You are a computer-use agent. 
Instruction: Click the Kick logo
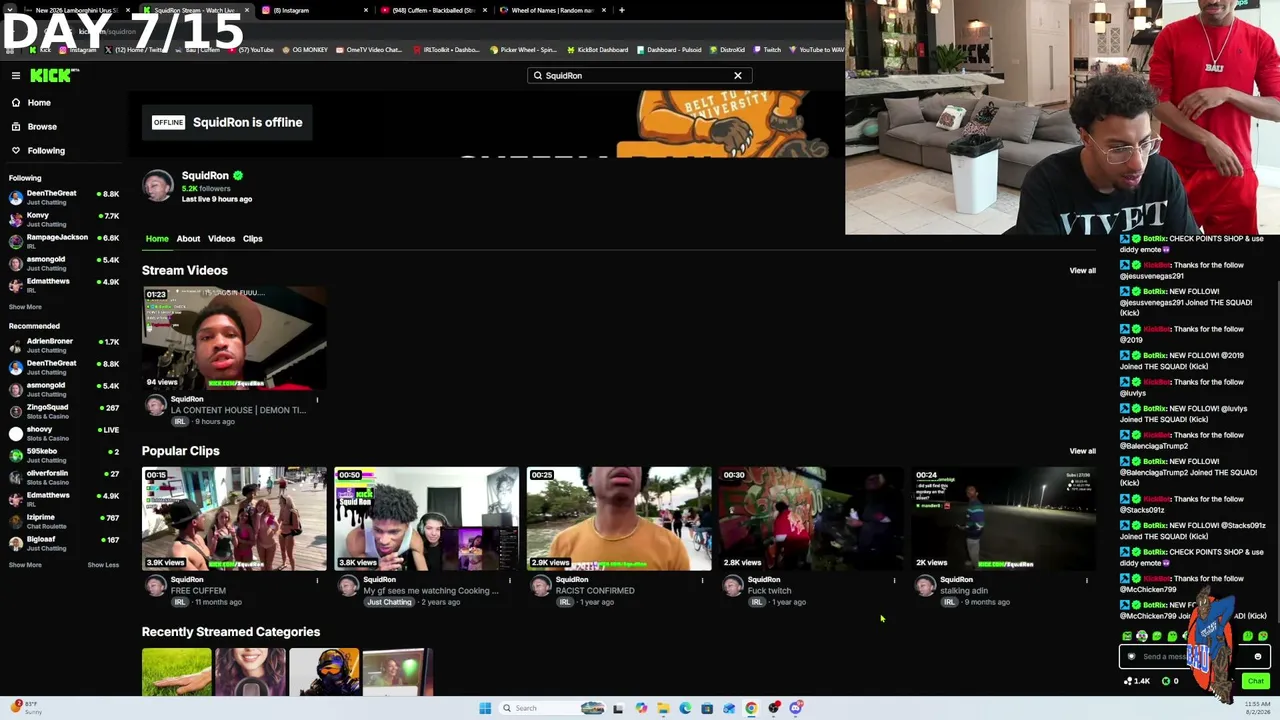(x=52, y=75)
